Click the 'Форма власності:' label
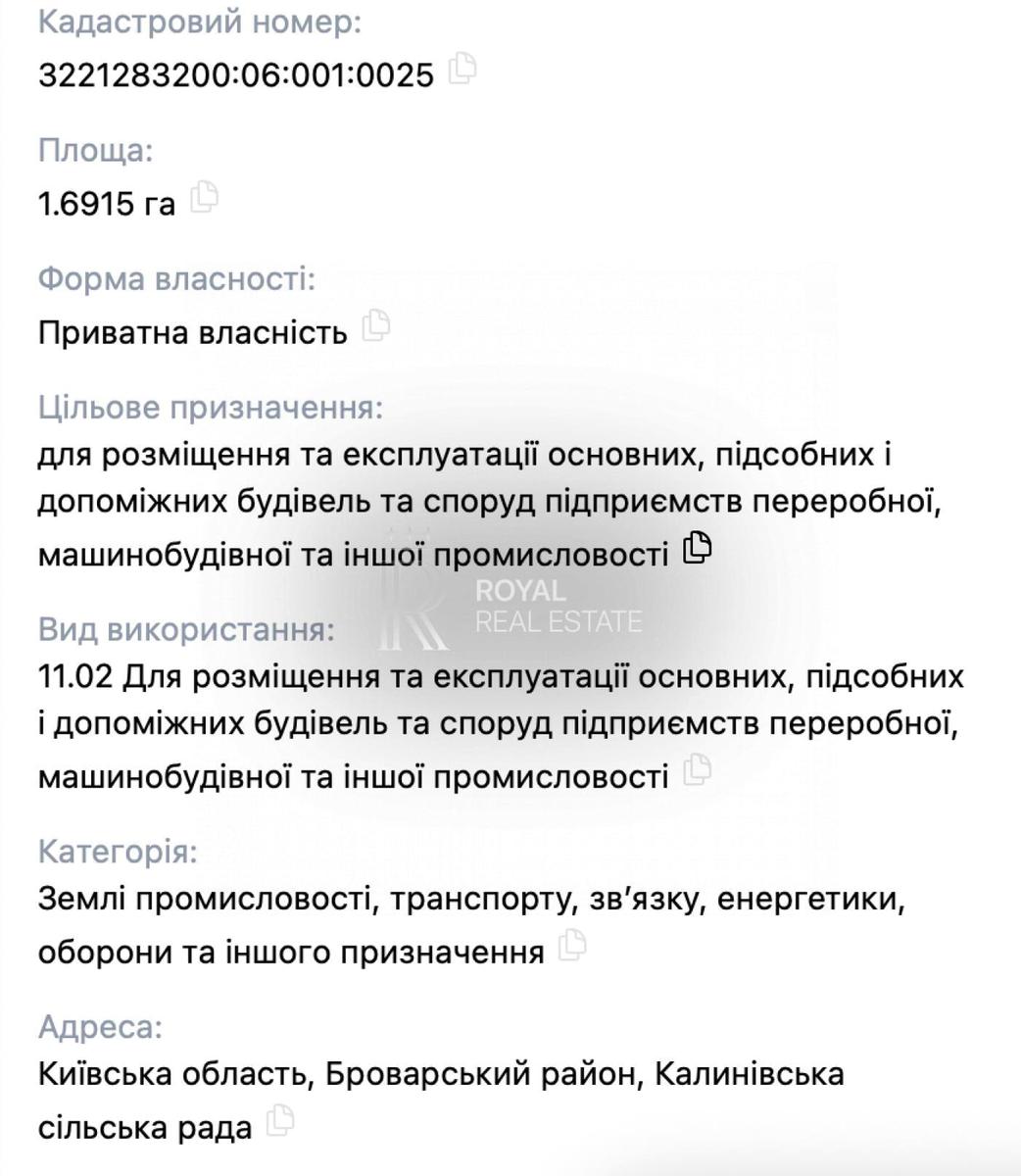The width and height of the screenshot is (1021, 1176). (x=177, y=279)
